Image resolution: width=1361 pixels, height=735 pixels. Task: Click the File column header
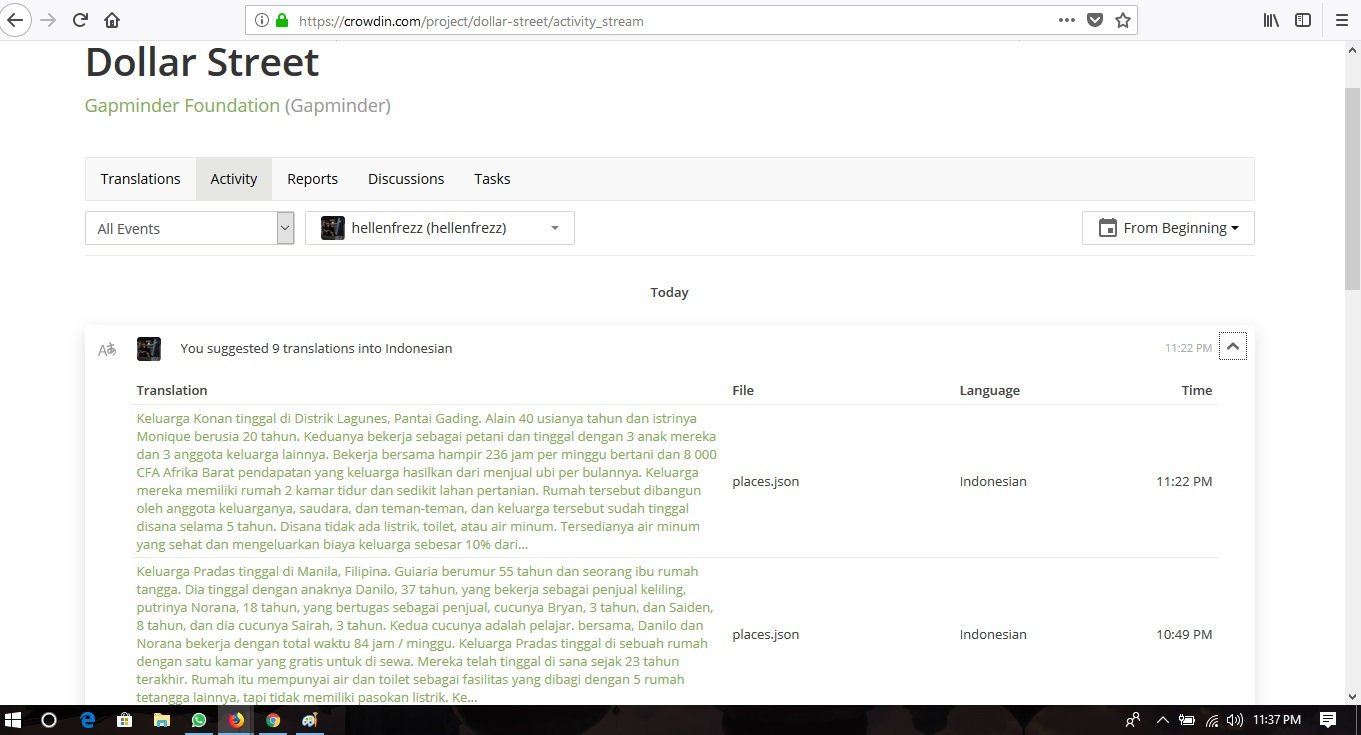tap(743, 390)
